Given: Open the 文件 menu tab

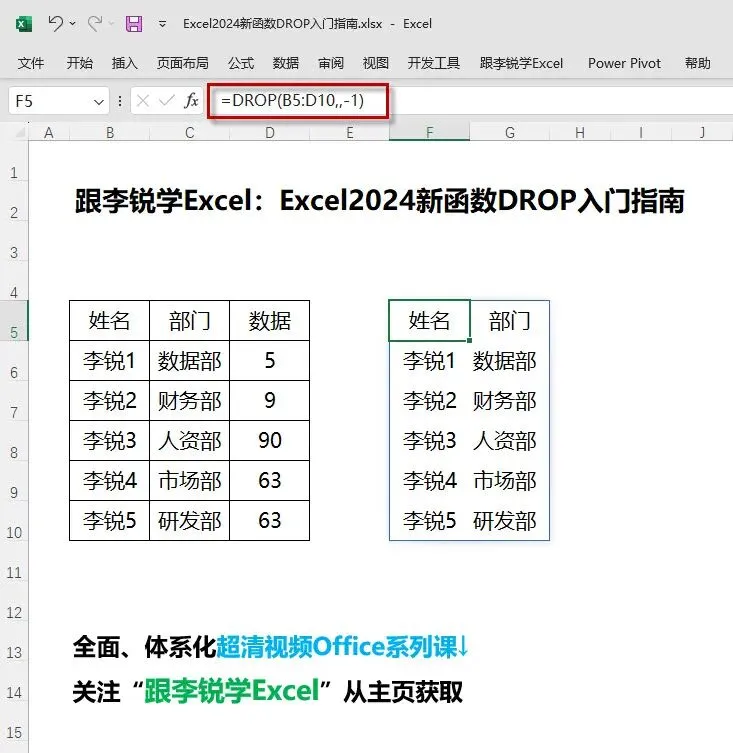Looking at the screenshot, I should click(31, 63).
